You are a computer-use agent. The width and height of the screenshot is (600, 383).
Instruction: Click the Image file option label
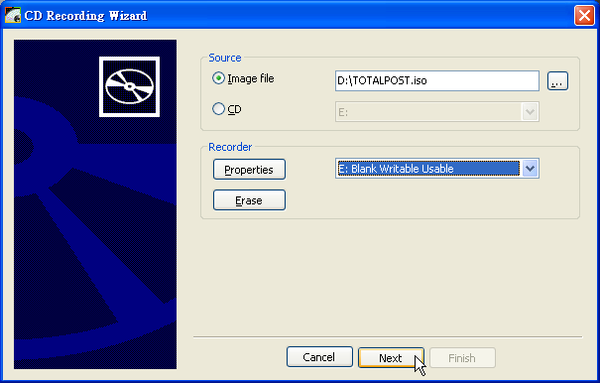tap(251, 78)
